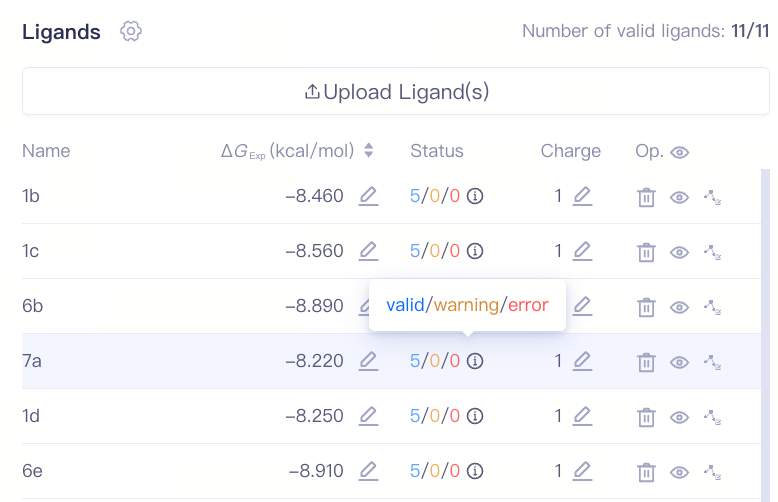Open structure icon for ligand 6e
Viewport: 778px width, 502px height.
coord(713,471)
